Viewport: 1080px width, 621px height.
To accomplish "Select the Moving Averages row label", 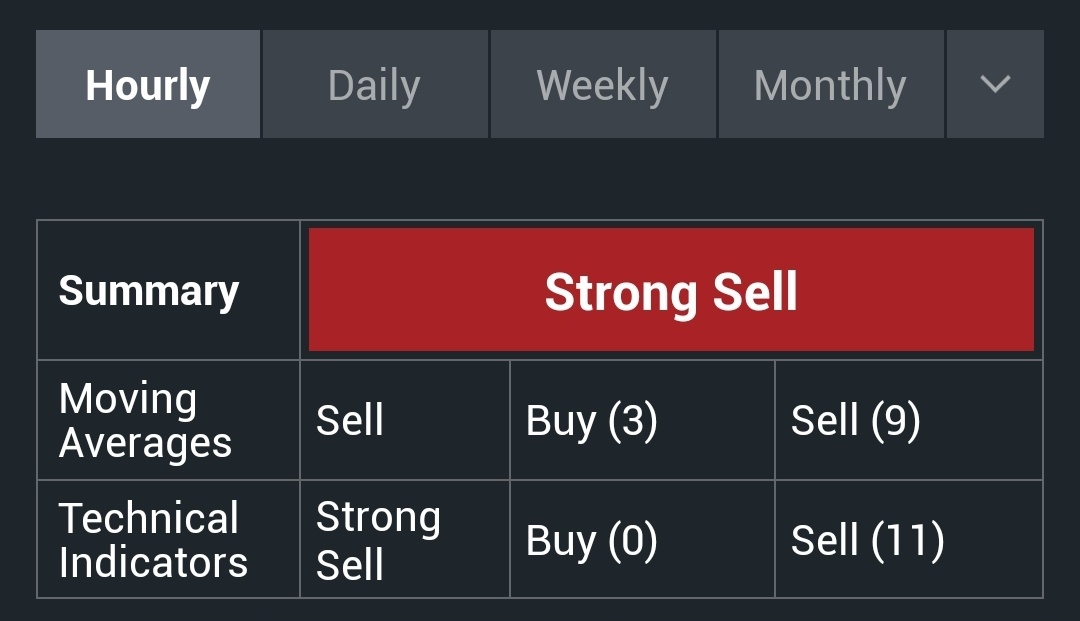I will [x=145, y=420].
